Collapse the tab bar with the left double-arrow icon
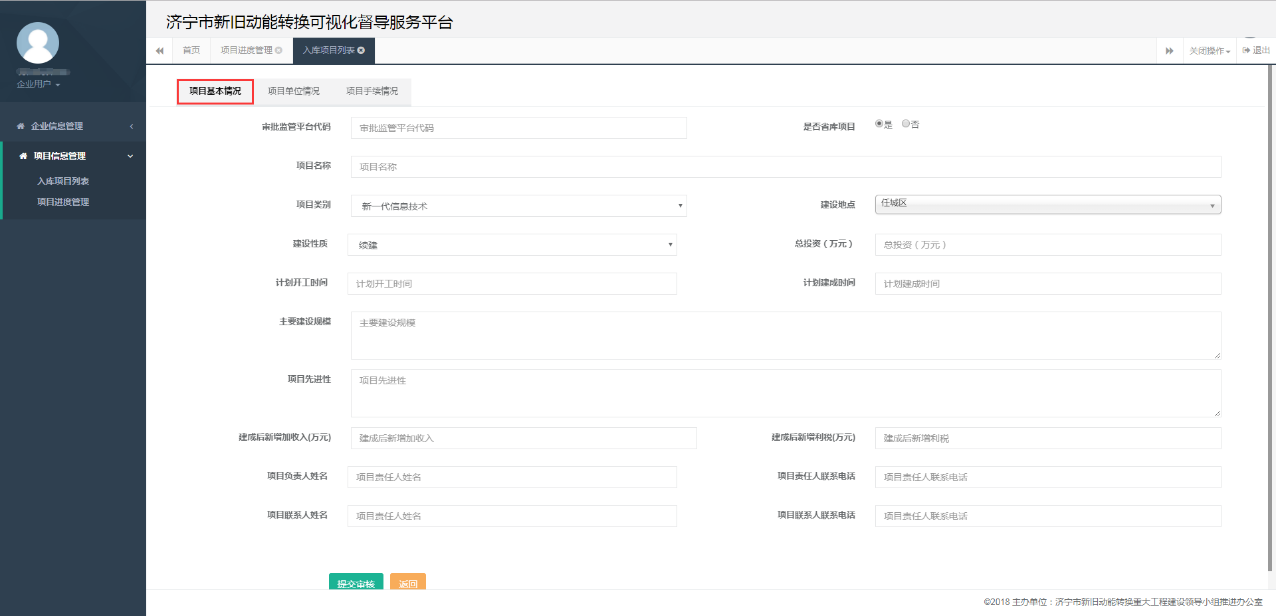1276x616 pixels. 160,49
